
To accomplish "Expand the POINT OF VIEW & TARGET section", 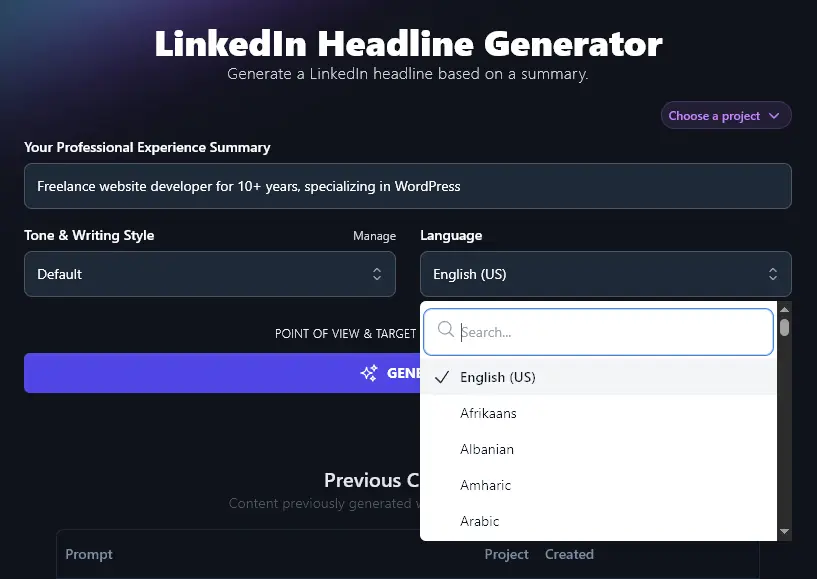I will pyautogui.click(x=345, y=333).
